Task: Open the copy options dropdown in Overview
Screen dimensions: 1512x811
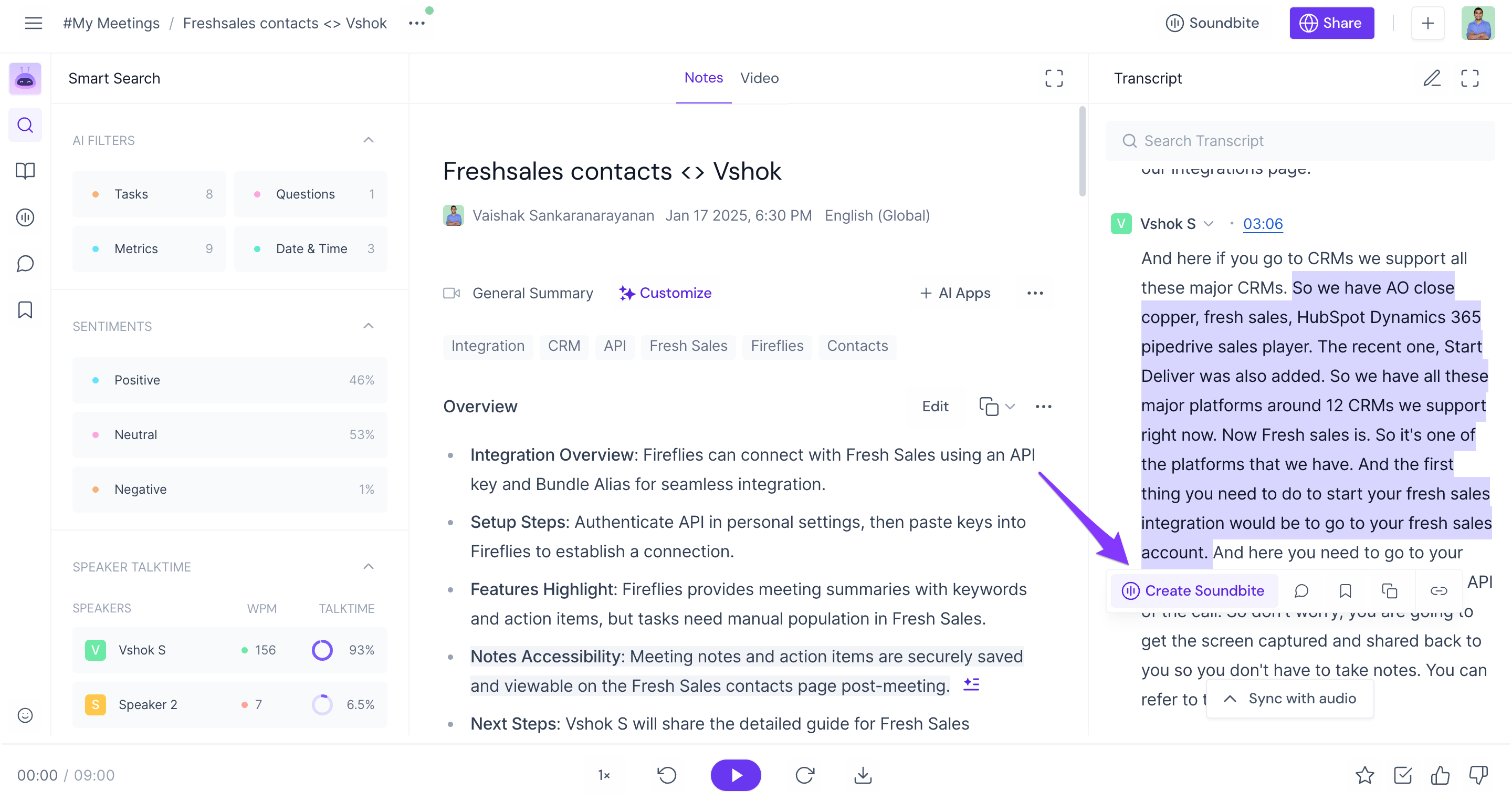Action: [1009, 407]
